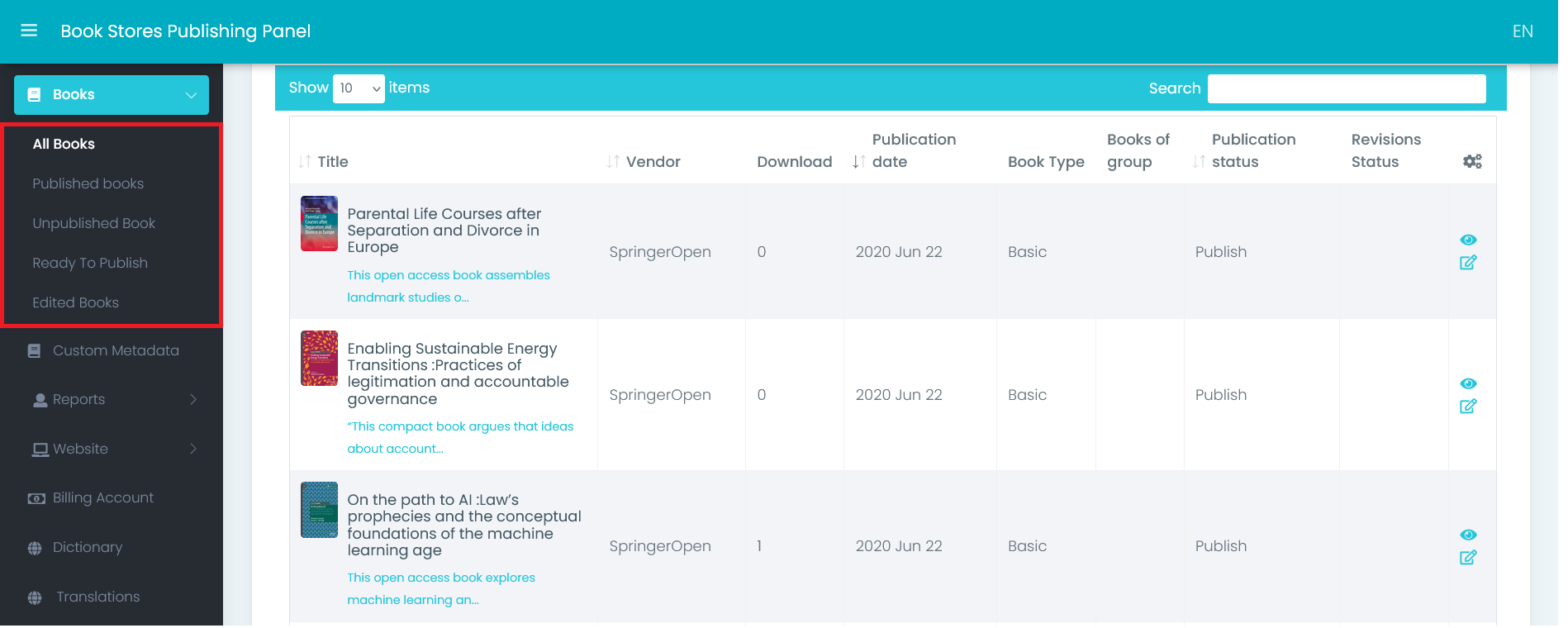The height and width of the screenshot is (628, 1568).
Task: View Enabling Sustainable Energy book eye icon
Action: point(1467,383)
